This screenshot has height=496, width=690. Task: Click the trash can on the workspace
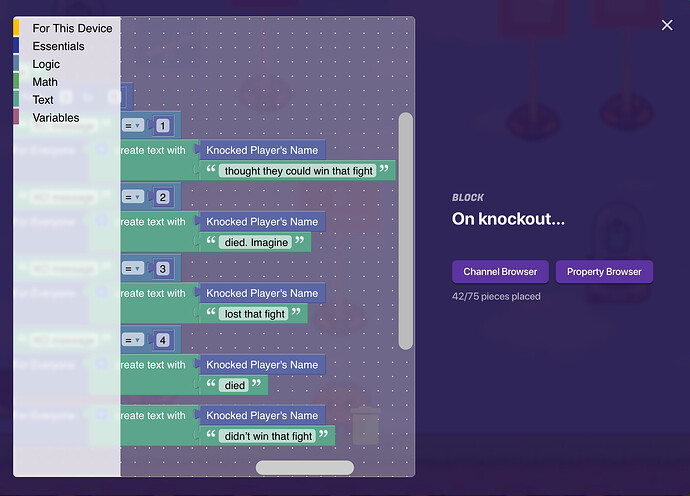(x=366, y=425)
